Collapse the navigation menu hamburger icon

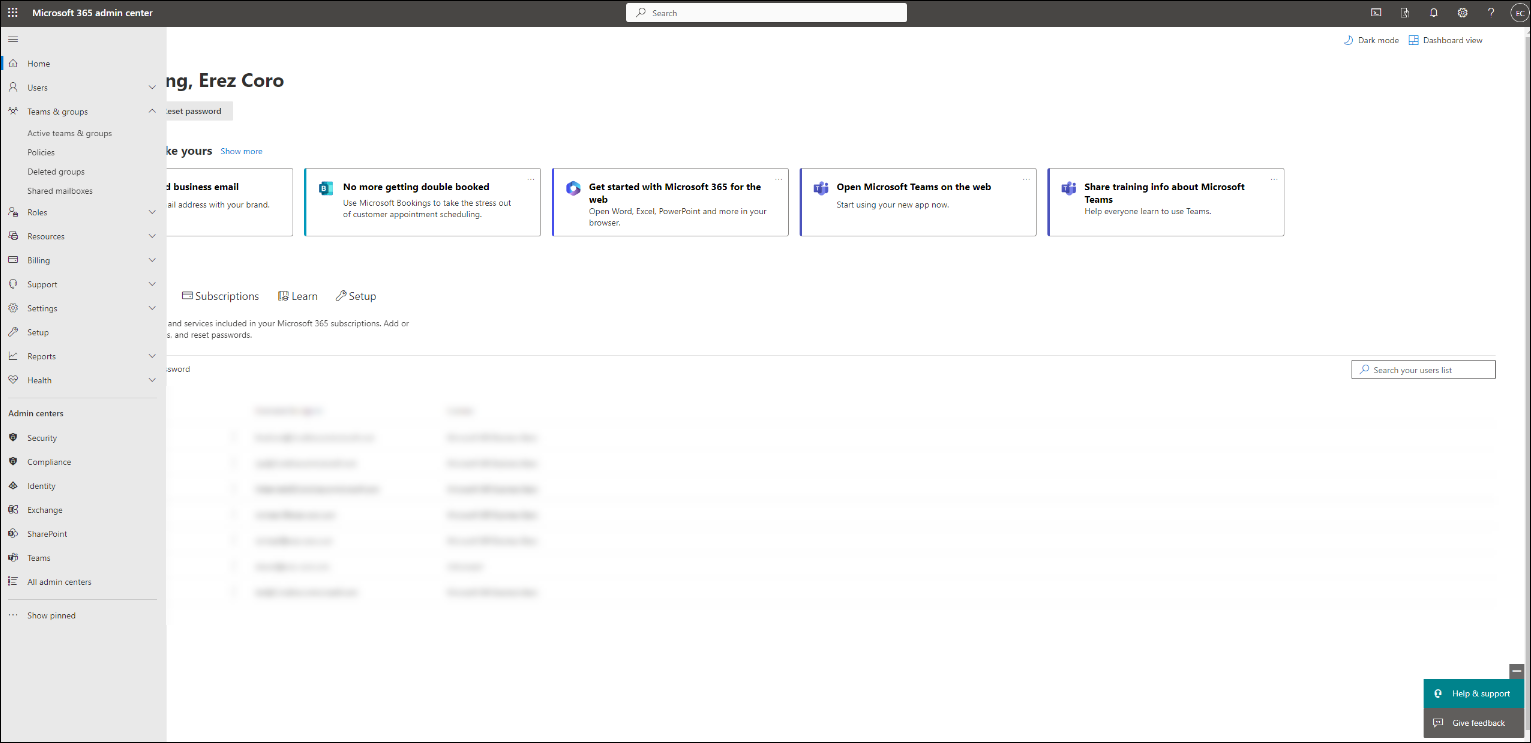click(13, 39)
